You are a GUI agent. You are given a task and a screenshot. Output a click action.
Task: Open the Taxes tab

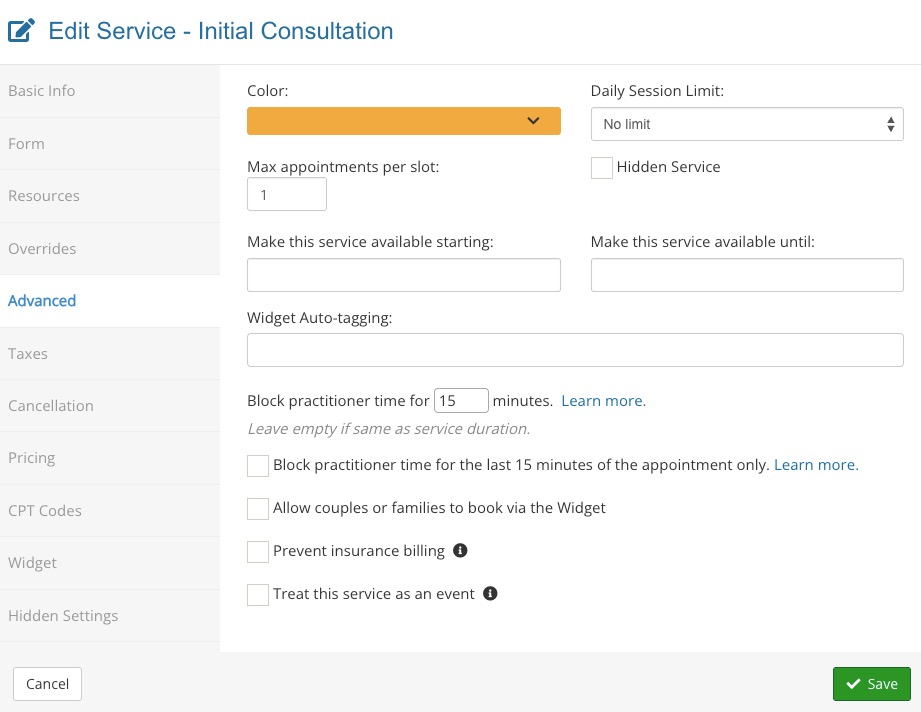click(x=28, y=354)
